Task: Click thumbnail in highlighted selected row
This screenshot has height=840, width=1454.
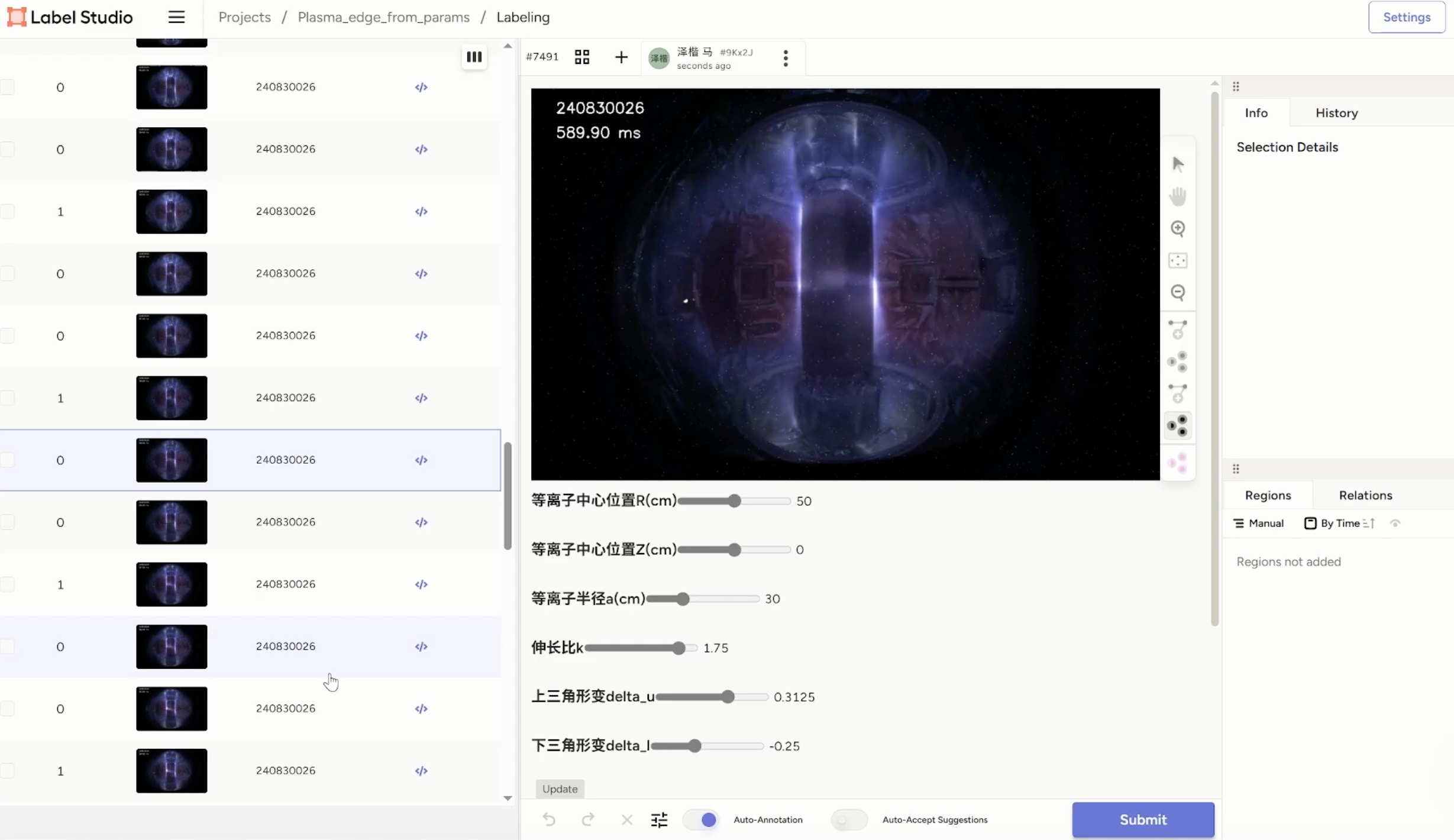Action: (172, 460)
